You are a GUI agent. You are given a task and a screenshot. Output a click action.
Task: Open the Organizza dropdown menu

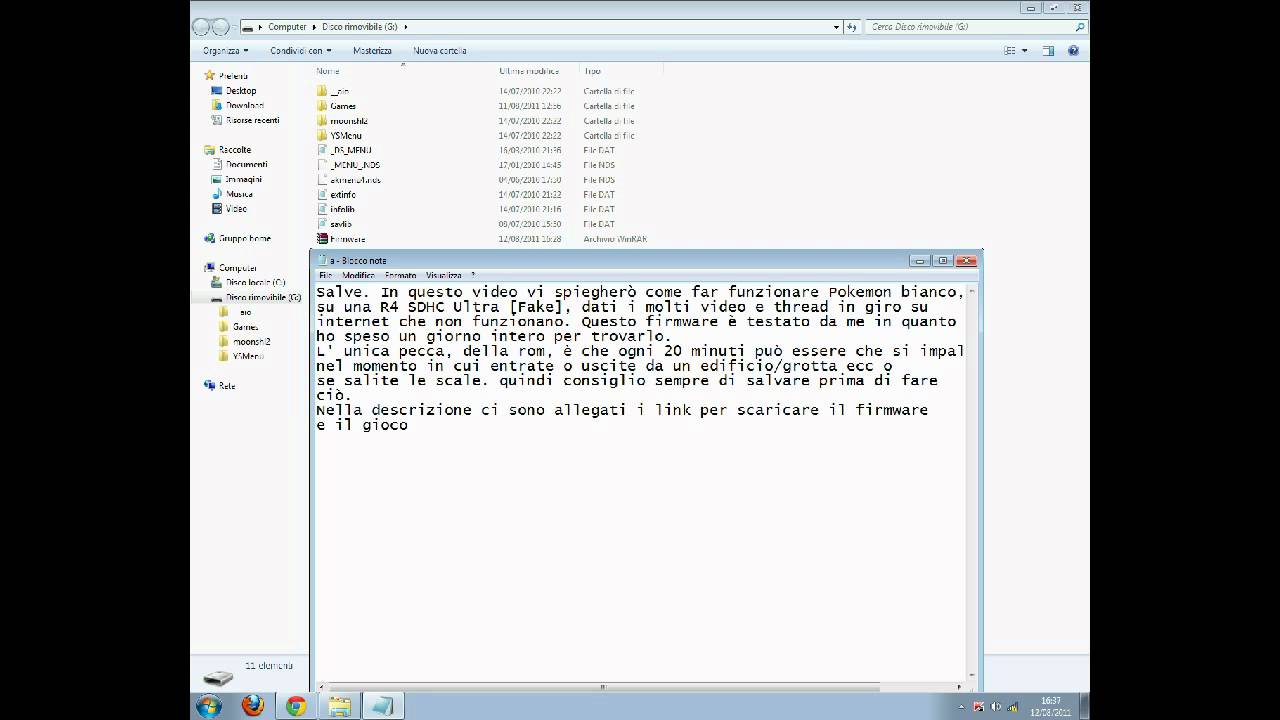pyautogui.click(x=224, y=50)
